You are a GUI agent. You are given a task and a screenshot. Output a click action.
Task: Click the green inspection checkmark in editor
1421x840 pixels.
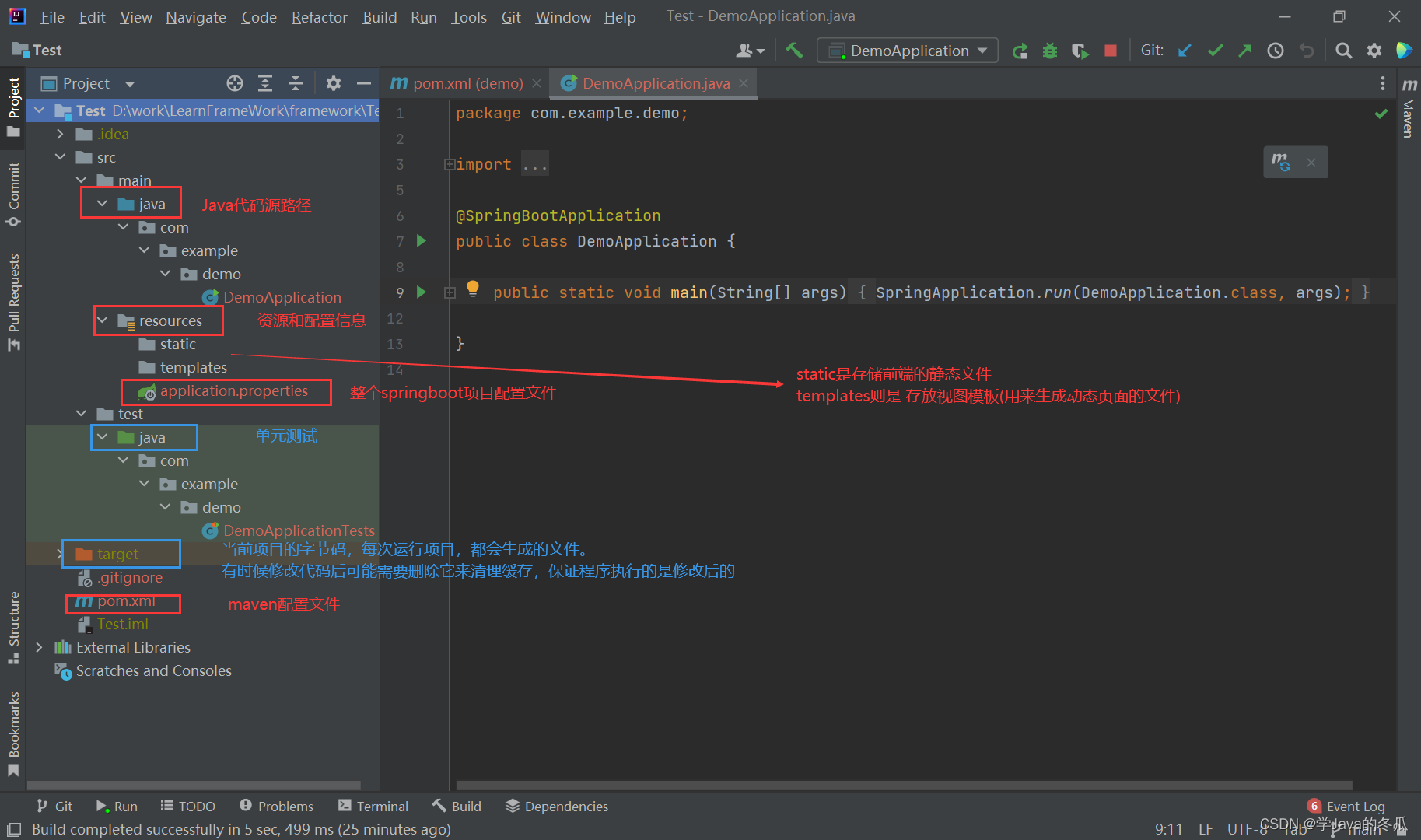tap(1381, 114)
